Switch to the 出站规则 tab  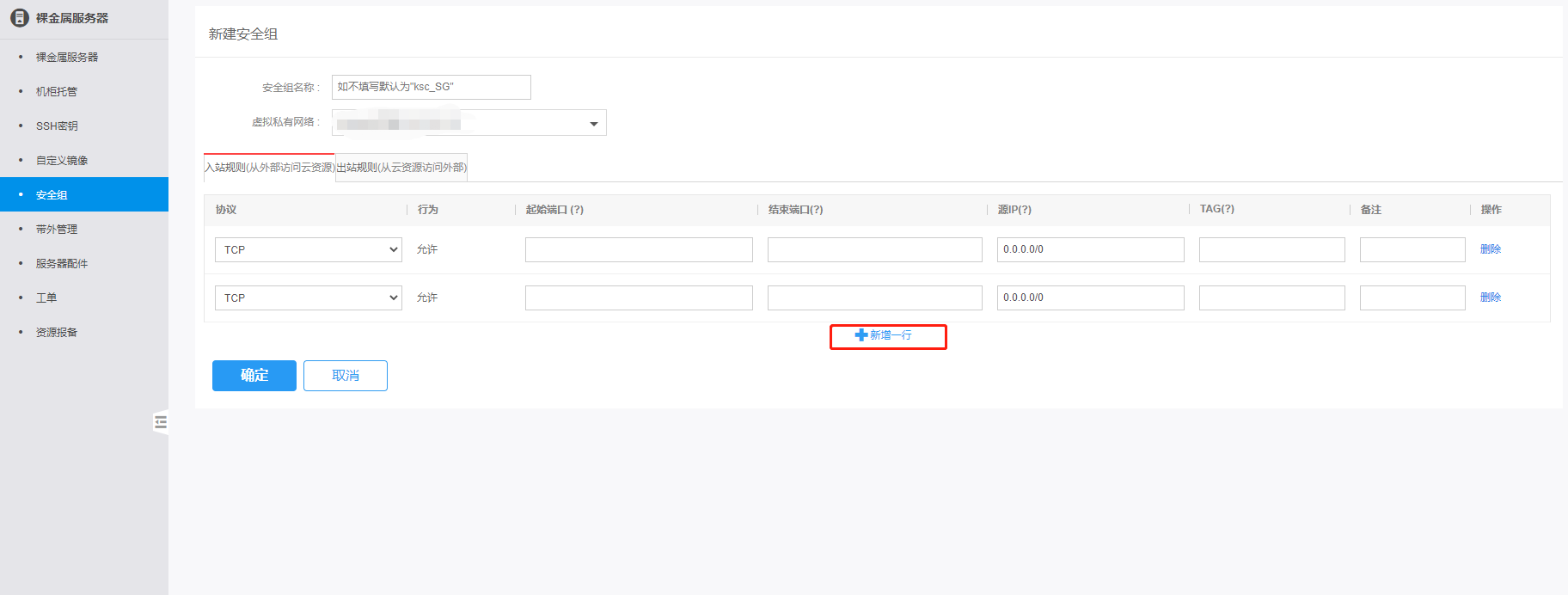[x=401, y=168]
